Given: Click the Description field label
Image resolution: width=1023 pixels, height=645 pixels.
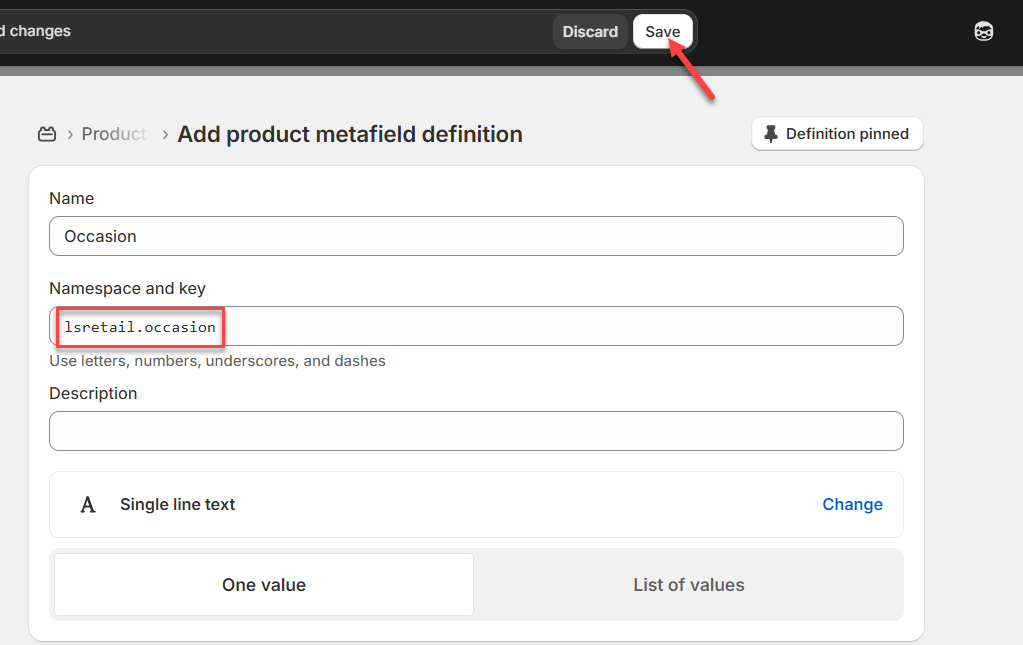Looking at the screenshot, I should point(93,394).
